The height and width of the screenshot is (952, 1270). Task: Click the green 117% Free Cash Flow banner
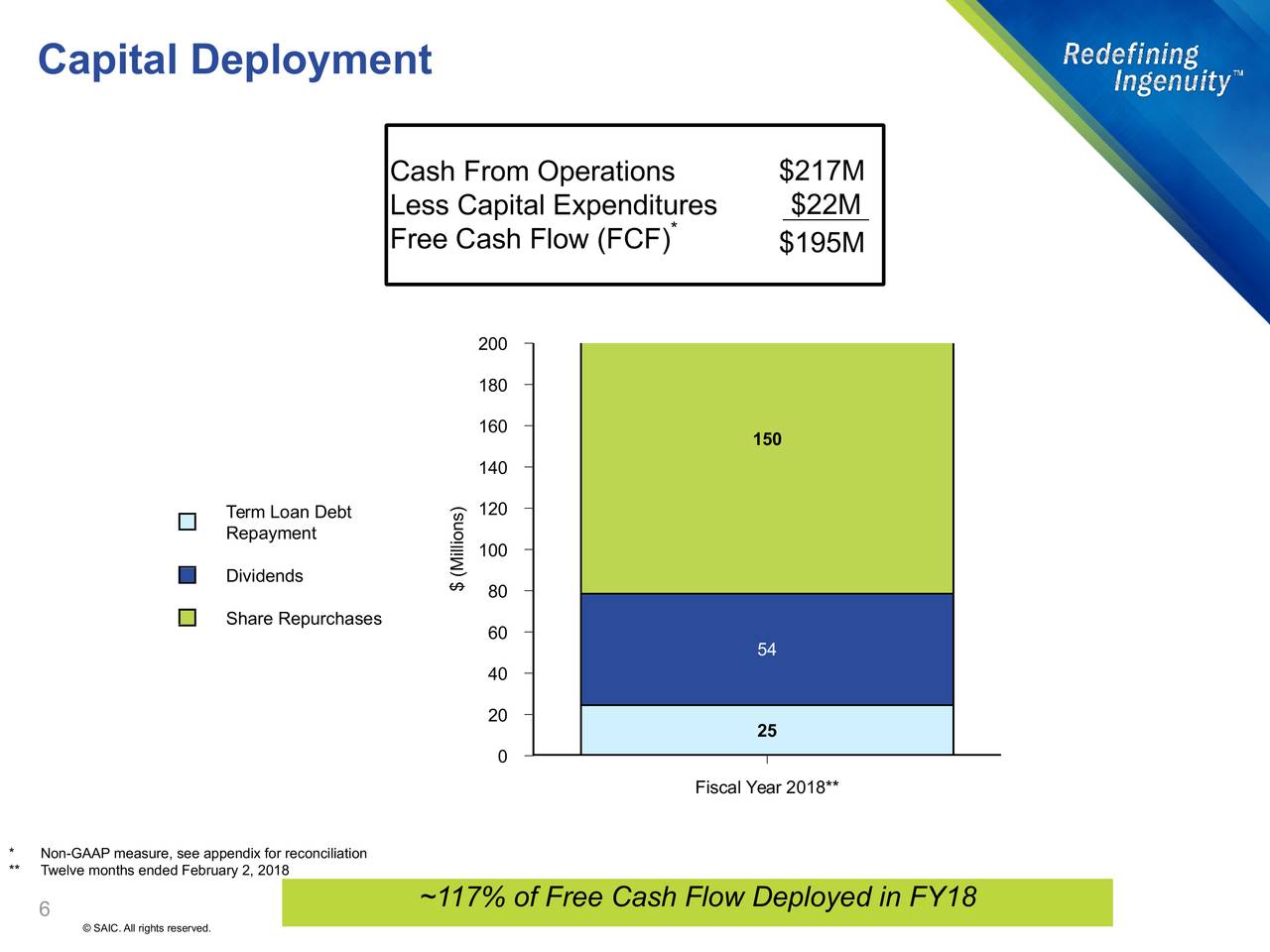pos(698,900)
